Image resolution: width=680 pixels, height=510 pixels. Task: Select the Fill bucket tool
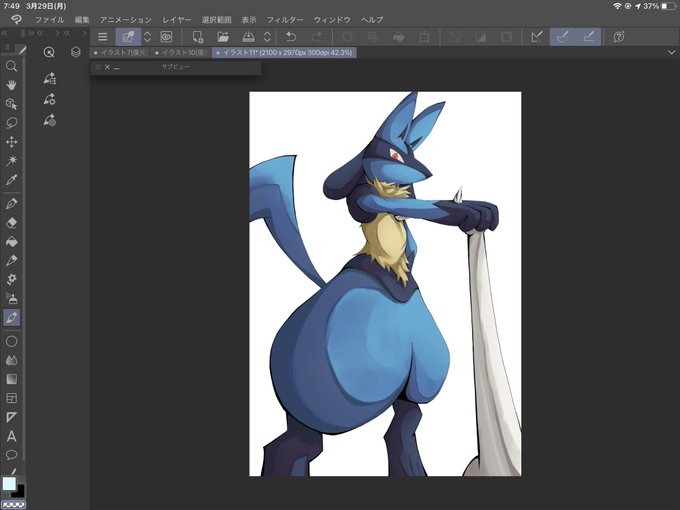(x=12, y=241)
